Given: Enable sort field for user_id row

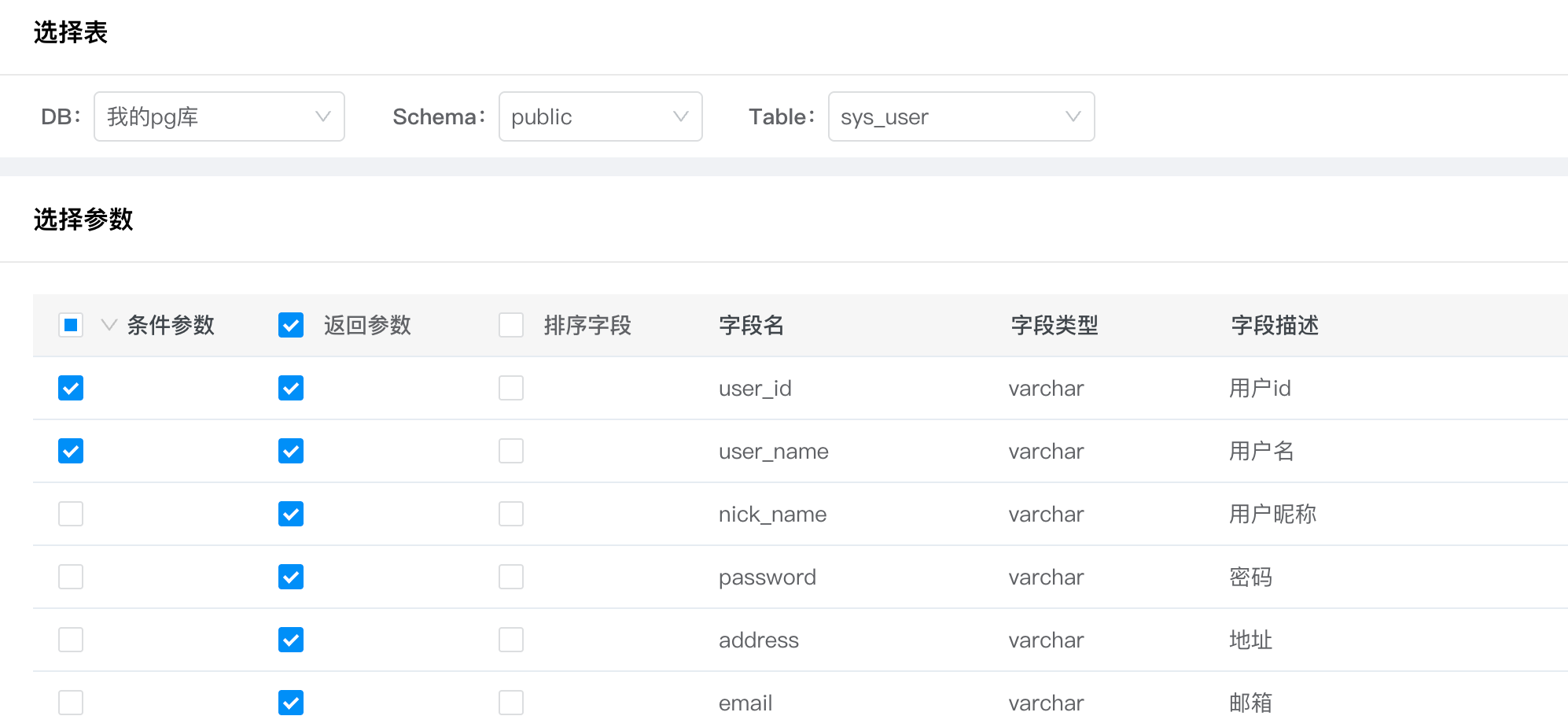Looking at the screenshot, I should pyautogui.click(x=511, y=388).
